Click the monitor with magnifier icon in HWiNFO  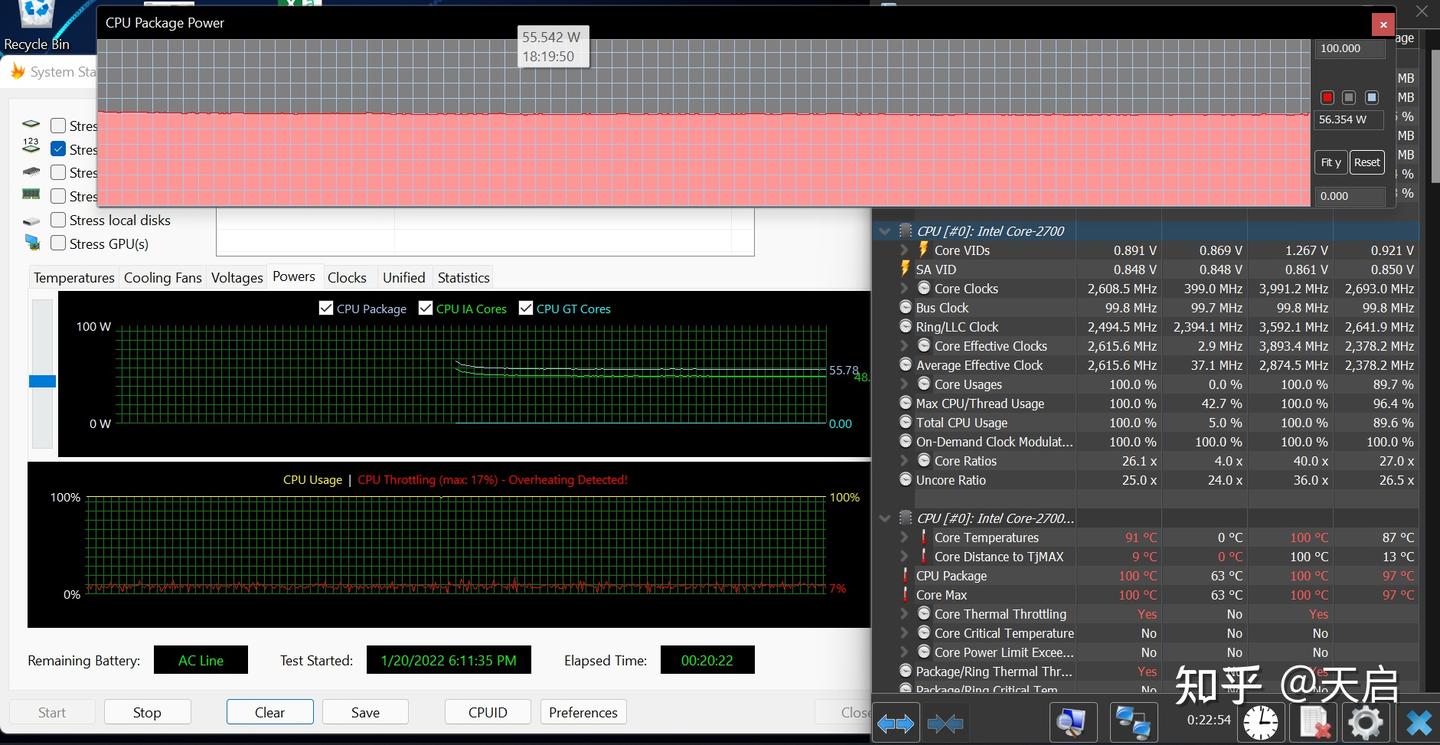(x=1073, y=722)
